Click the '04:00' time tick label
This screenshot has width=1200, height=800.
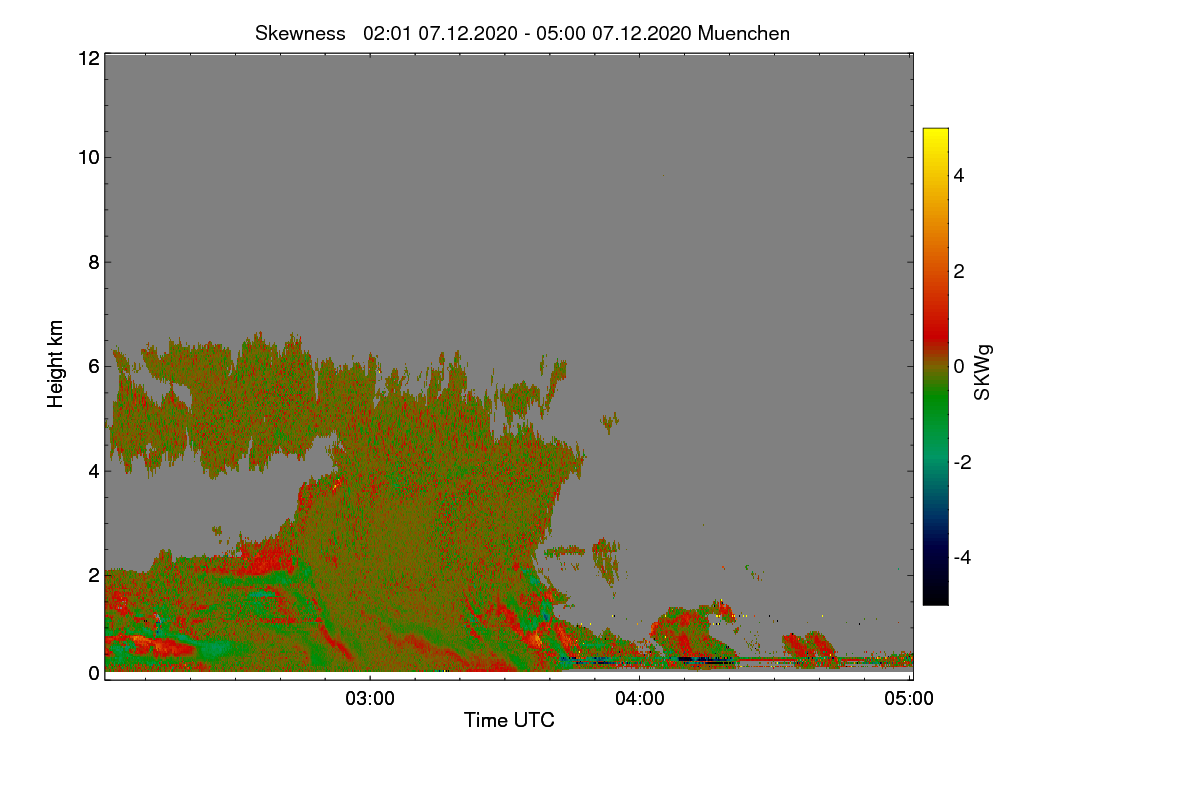640,699
